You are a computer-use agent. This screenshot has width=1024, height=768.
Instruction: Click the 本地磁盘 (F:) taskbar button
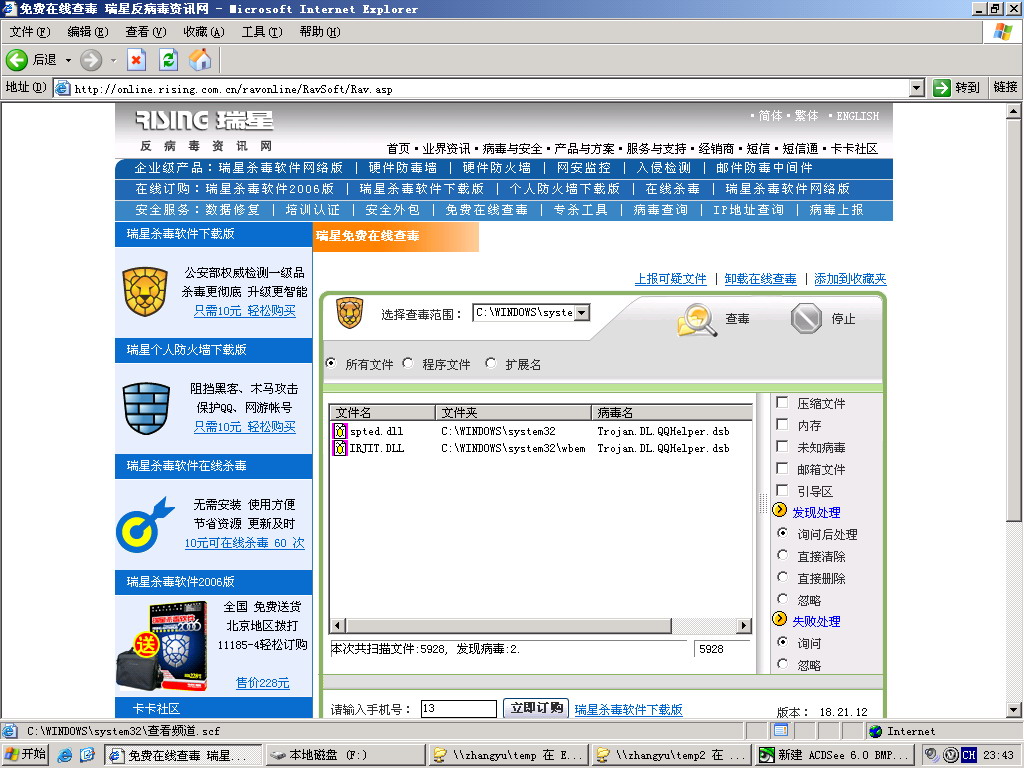(x=345, y=755)
